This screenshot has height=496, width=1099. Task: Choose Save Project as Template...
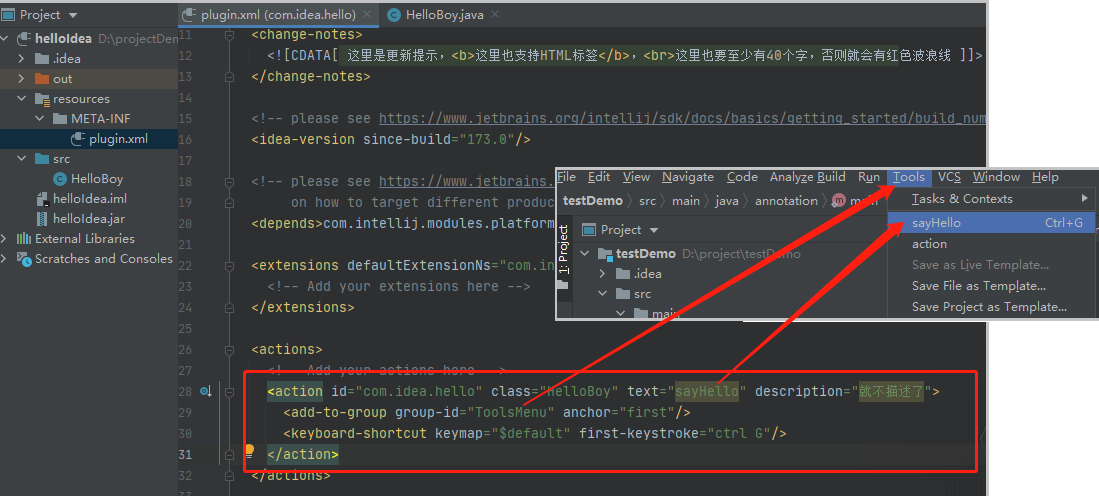click(x=991, y=307)
